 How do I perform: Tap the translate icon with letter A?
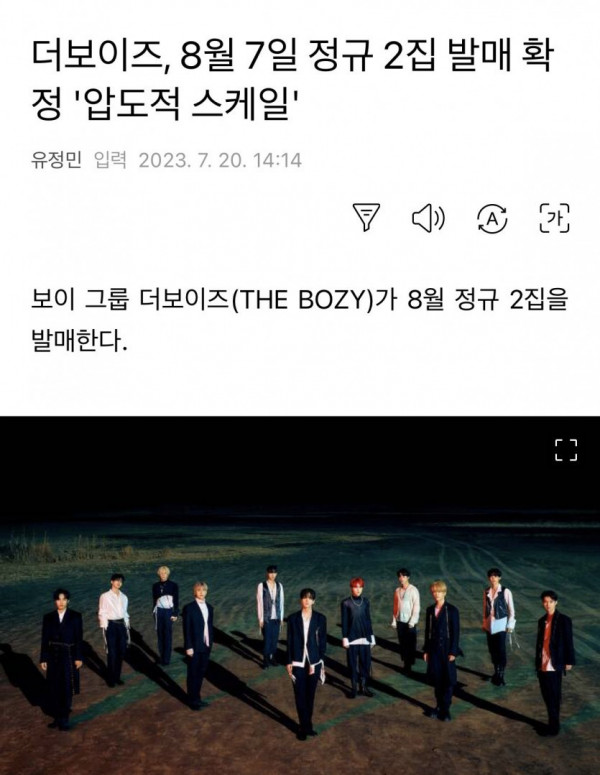pyautogui.click(x=492, y=218)
